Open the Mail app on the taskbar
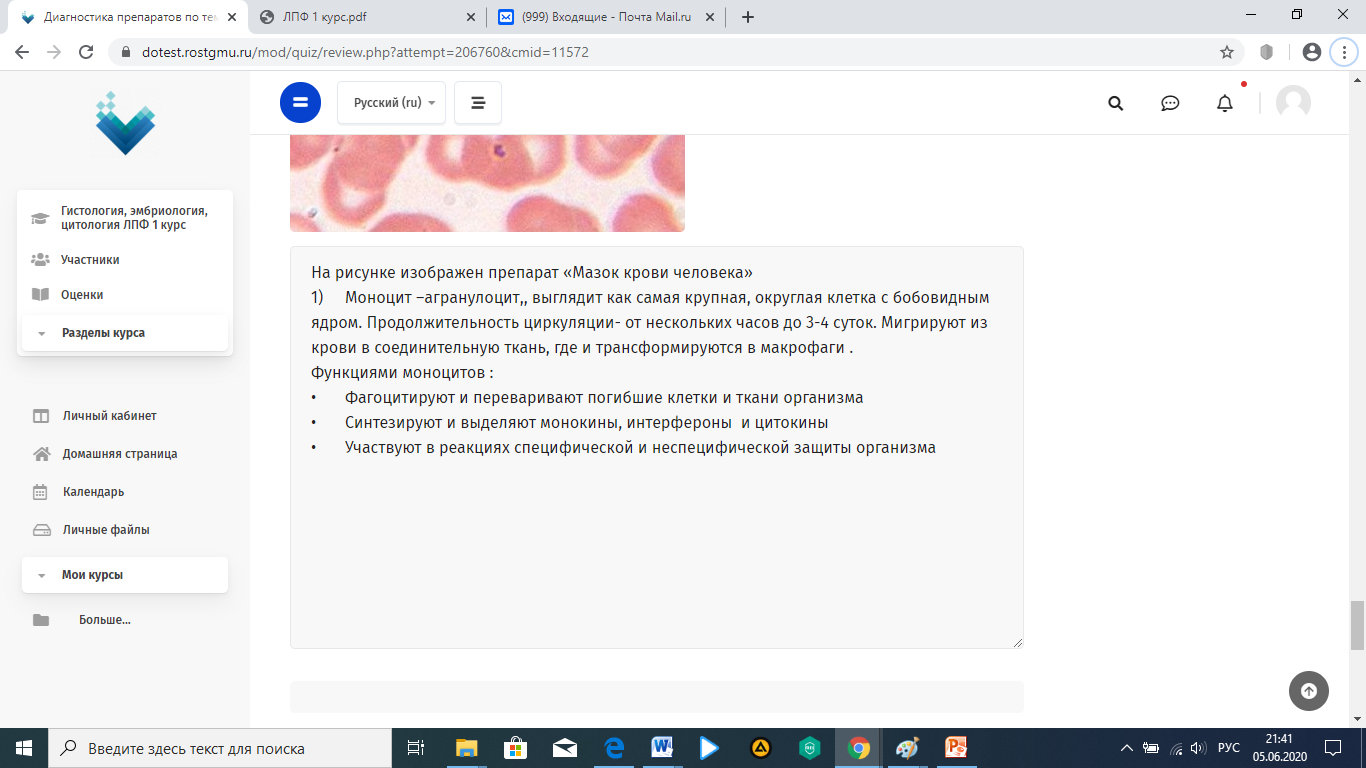1366x768 pixels. point(564,748)
